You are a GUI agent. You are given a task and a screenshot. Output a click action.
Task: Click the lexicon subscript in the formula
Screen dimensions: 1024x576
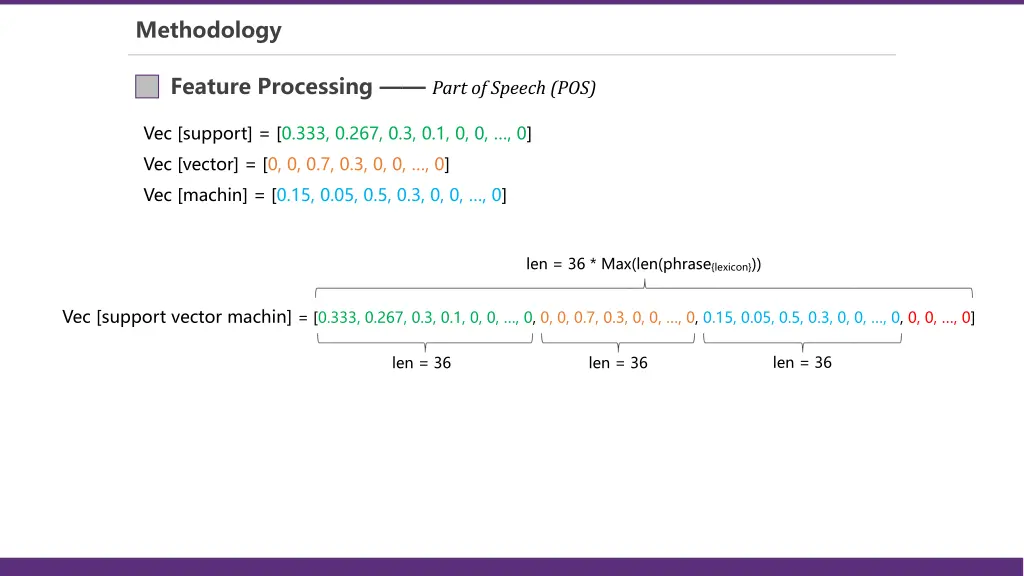731,267
